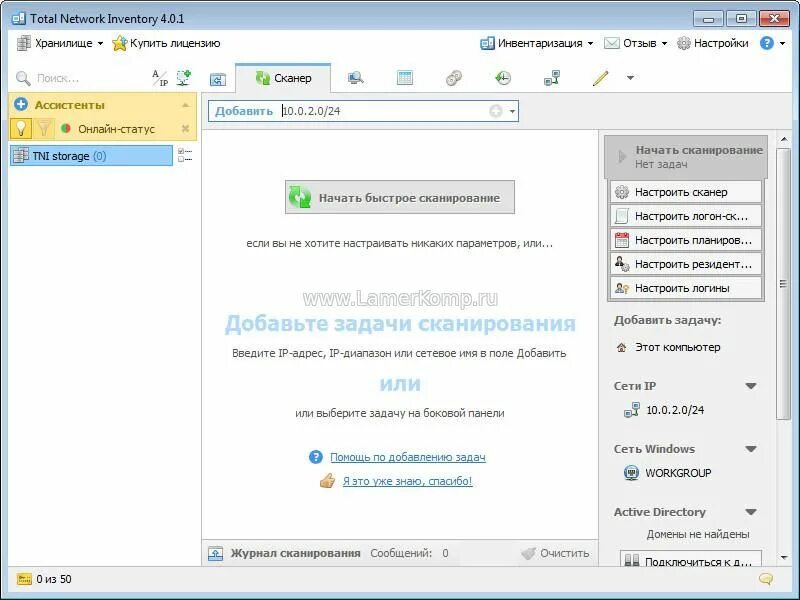Click the add computer icon near search
Image resolution: width=800 pixels, height=600 pixels.
(184, 78)
